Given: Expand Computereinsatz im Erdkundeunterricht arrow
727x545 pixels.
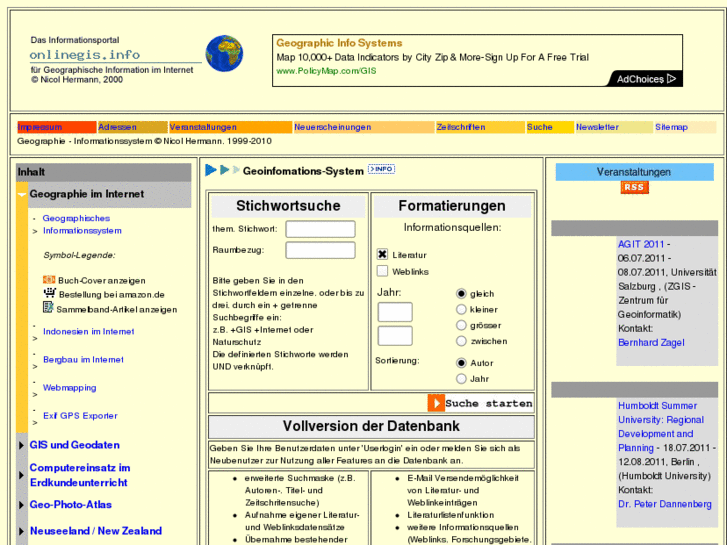Looking at the screenshot, I should click(x=21, y=475).
